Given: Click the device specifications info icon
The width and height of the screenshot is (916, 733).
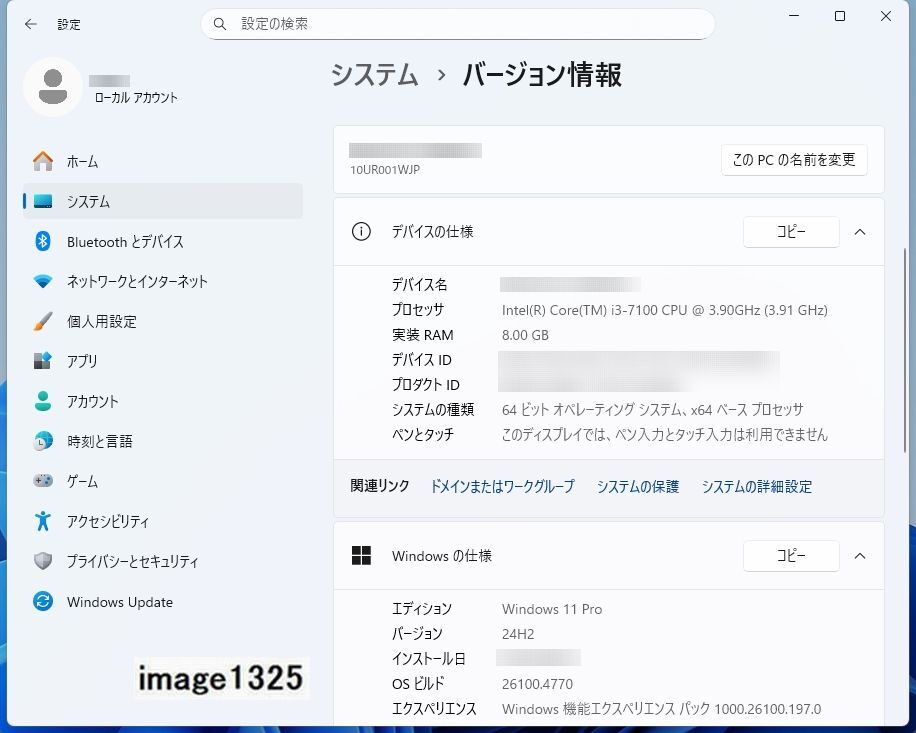Looking at the screenshot, I should click(361, 232).
